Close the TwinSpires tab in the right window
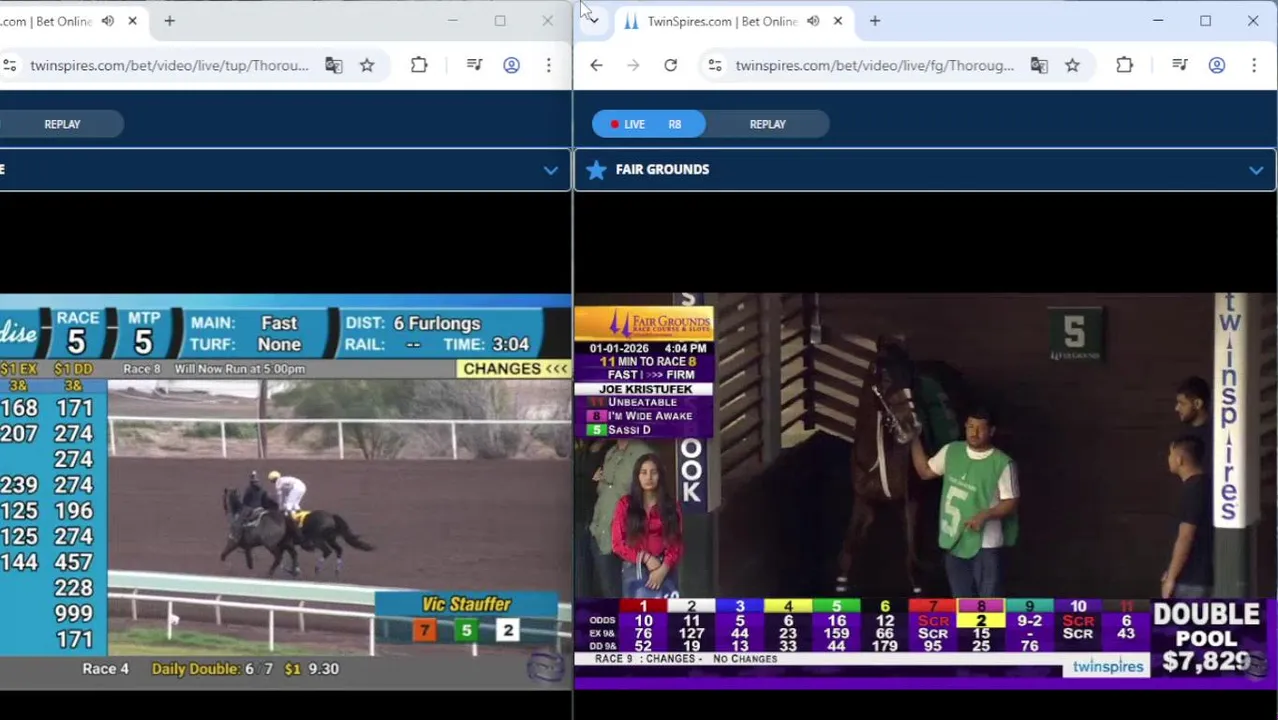This screenshot has height=720, width=1278. 838,21
